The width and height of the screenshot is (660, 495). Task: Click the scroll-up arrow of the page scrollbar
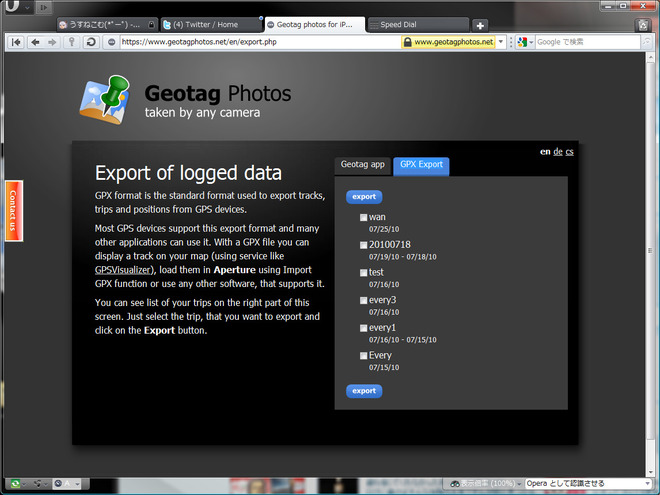coord(650,58)
